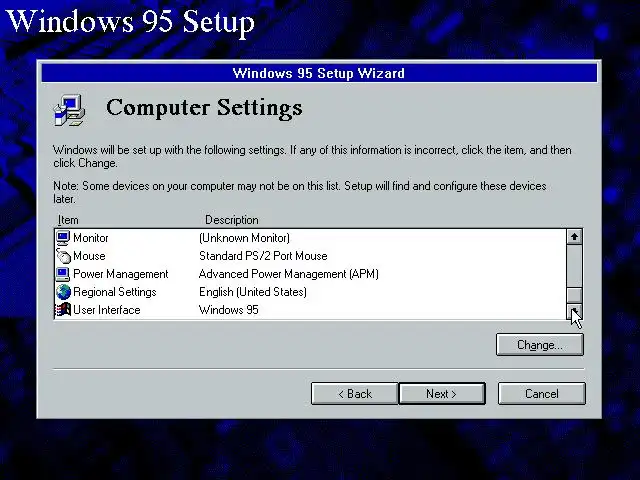Click the (Unknown Monitor) description

click(244, 238)
